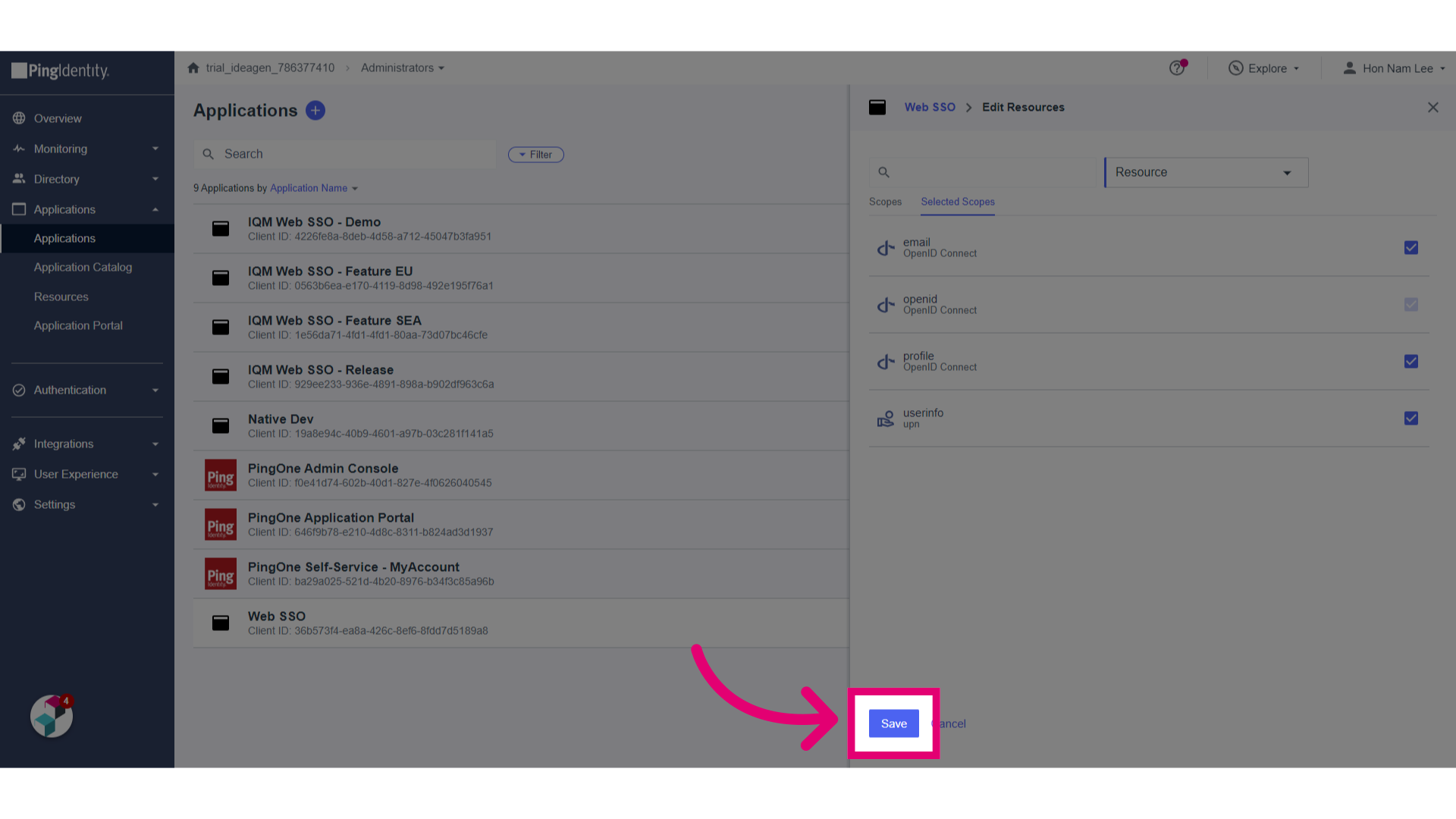
Task: Expand the Monitoring menu
Action: coord(87,149)
